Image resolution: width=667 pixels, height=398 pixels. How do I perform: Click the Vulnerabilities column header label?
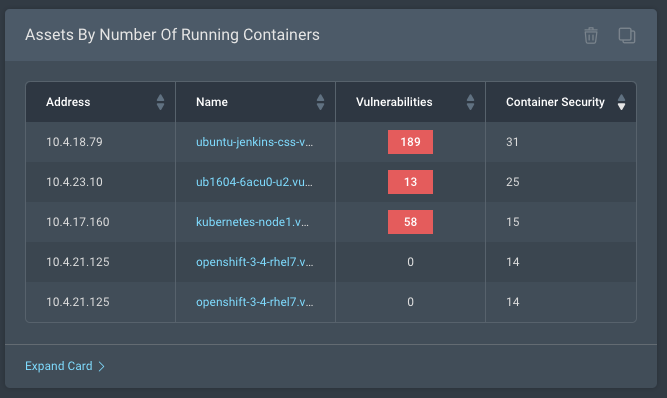tap(394, 102)
